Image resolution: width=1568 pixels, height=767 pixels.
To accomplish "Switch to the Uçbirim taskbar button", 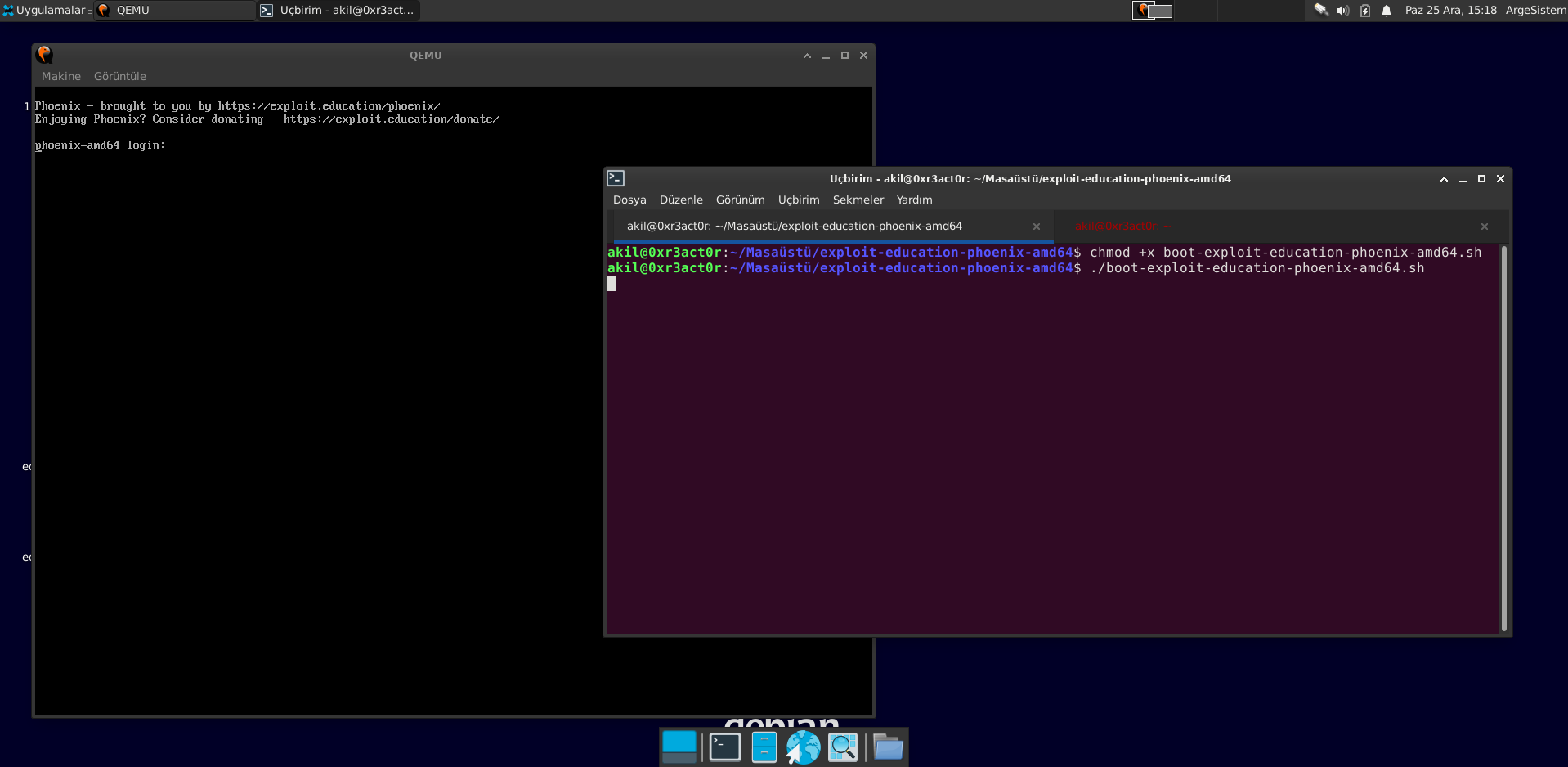I will (338, 10).
